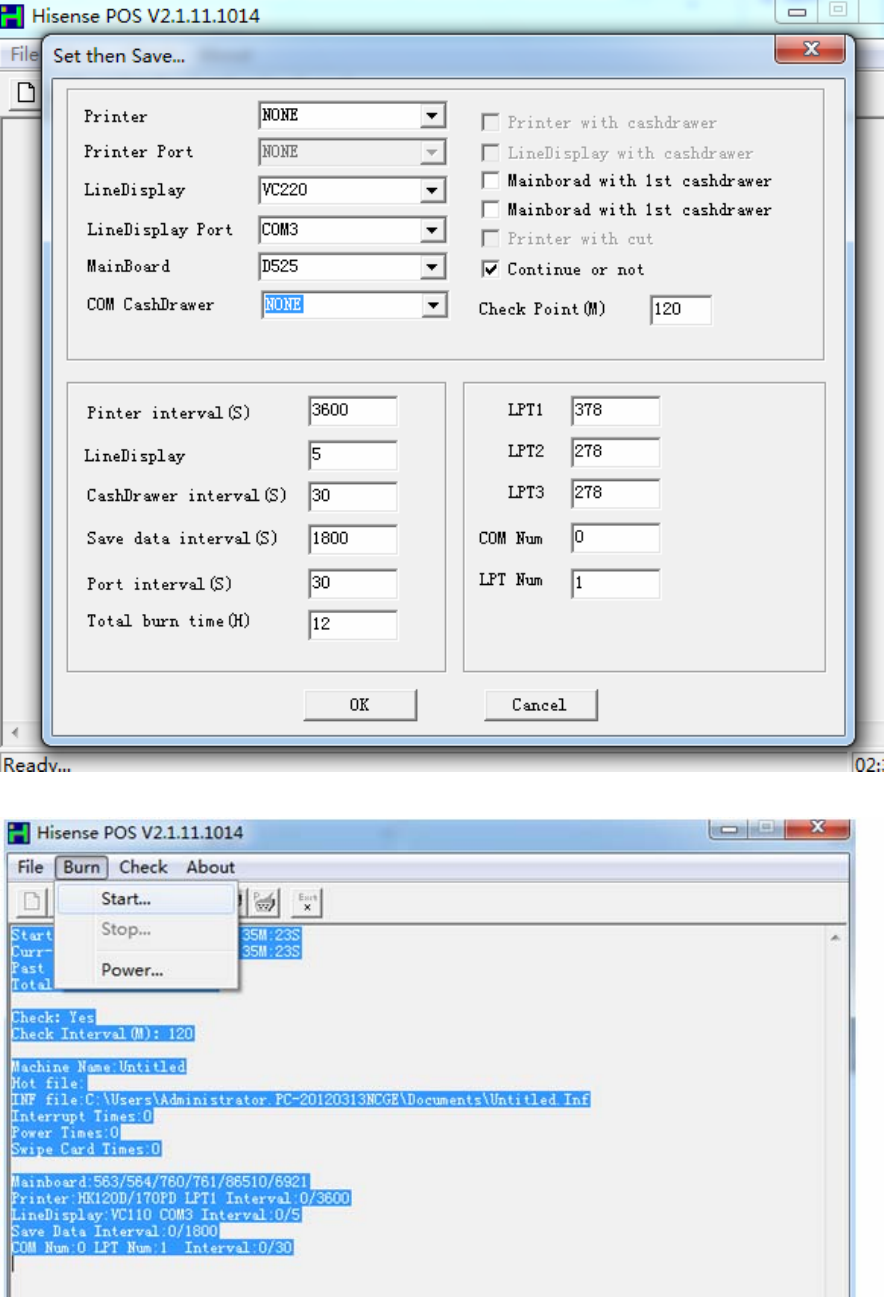Screen dimensions: 884x1297
Task: Click the printer toolbar icon beside Exit
Action: pos(265,902)
